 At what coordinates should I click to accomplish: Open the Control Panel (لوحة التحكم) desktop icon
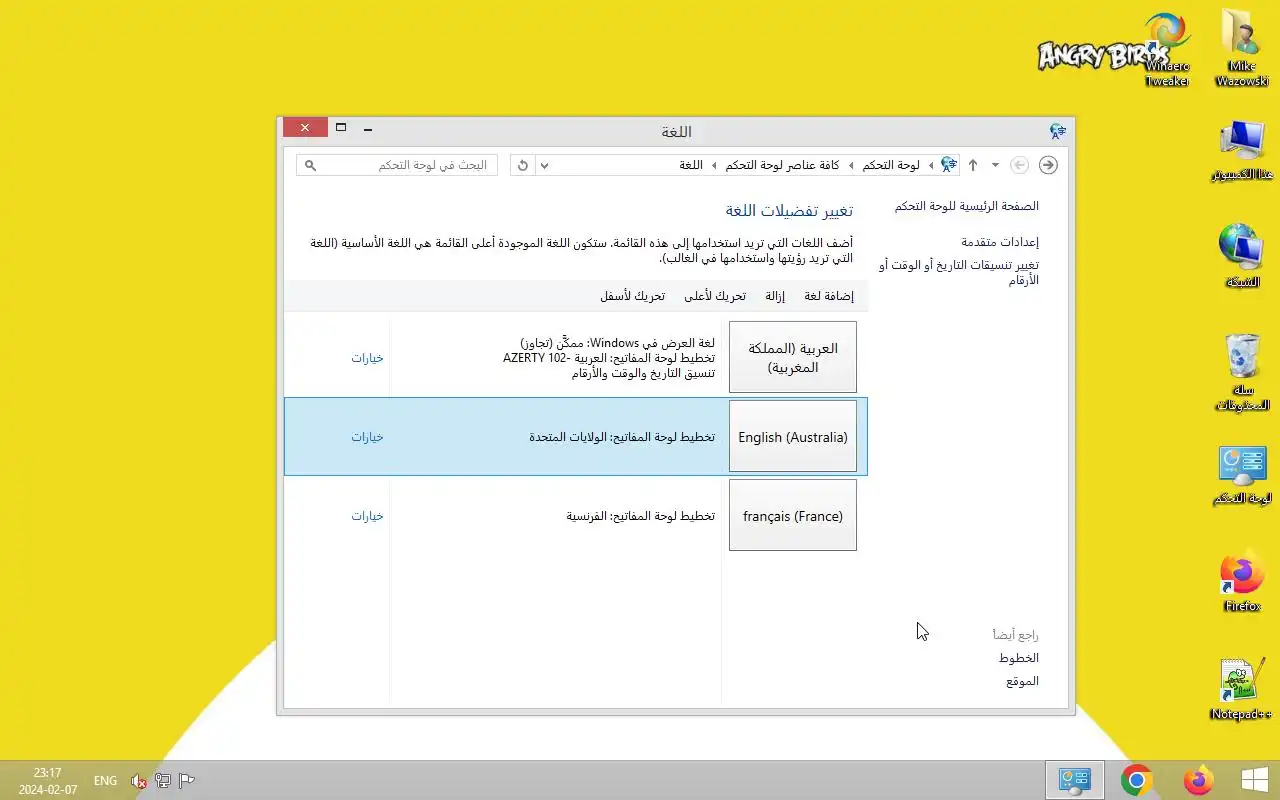pos(1242,475)
